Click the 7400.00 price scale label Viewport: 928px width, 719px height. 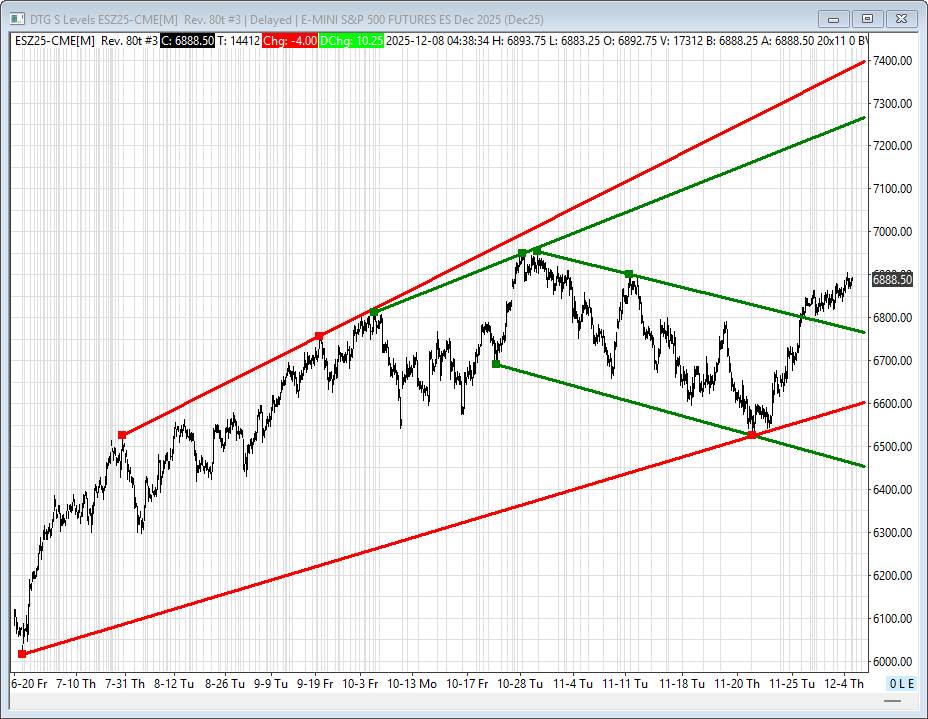891,61
